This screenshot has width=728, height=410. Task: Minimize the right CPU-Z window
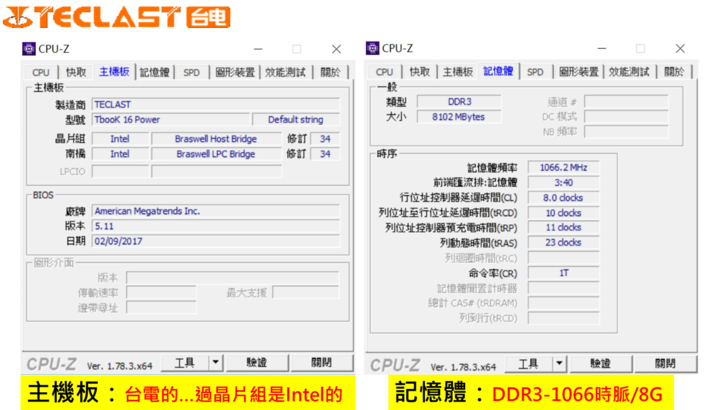[x=603, y=48]
